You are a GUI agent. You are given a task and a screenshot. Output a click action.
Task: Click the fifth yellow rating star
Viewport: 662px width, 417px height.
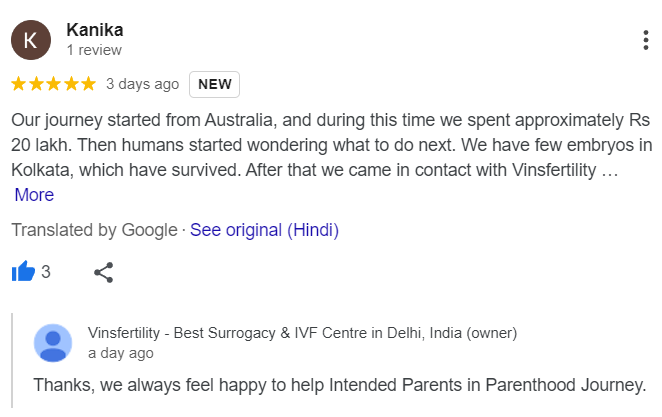[88, 84]
